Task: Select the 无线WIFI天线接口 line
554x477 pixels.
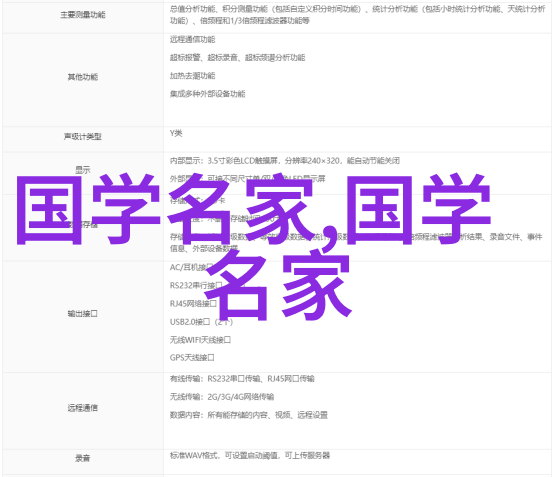Action: click(x=200, y=340)
